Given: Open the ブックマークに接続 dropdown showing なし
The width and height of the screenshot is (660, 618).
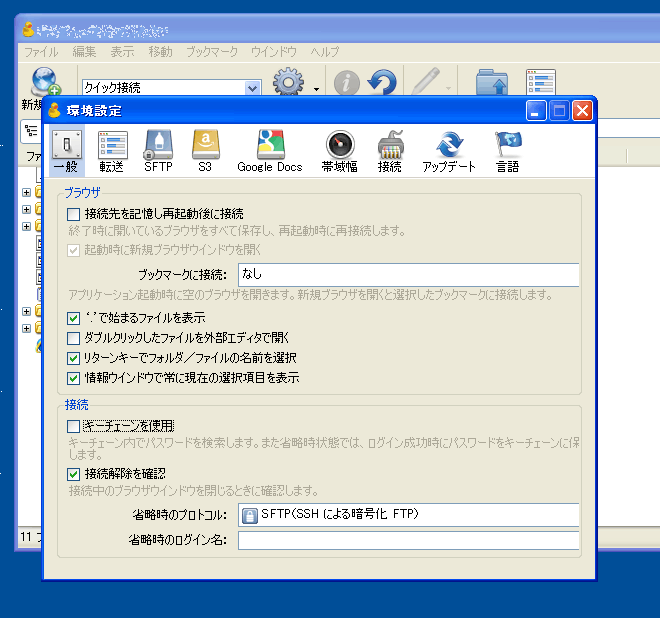Looking at the screenshot, I should click(408, 274).
